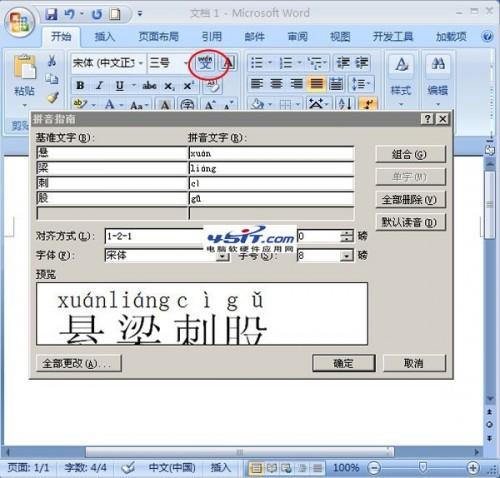Click the 偏移量 spinner arrows
Image resolution: width=500 pixels, height=478 pixels.
(347, 236)
